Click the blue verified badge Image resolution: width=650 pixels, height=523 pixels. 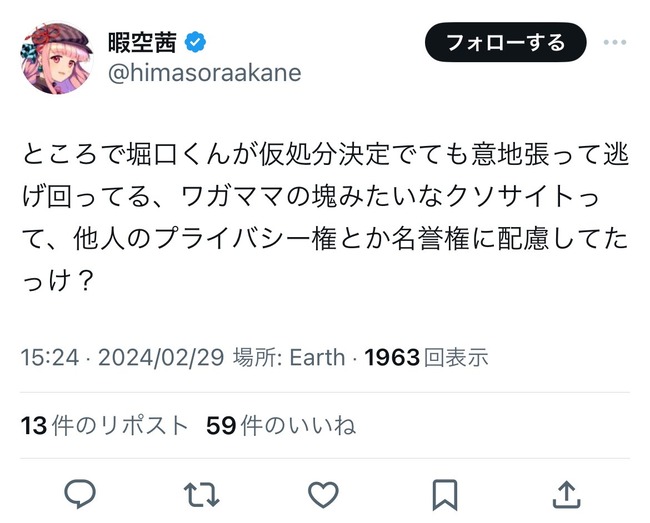199,42
